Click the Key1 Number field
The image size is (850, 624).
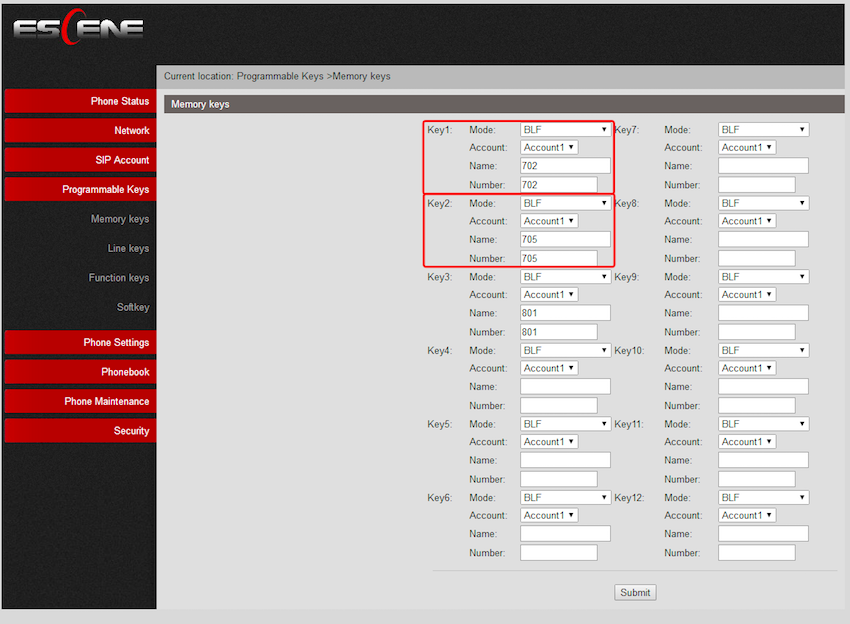558,185
